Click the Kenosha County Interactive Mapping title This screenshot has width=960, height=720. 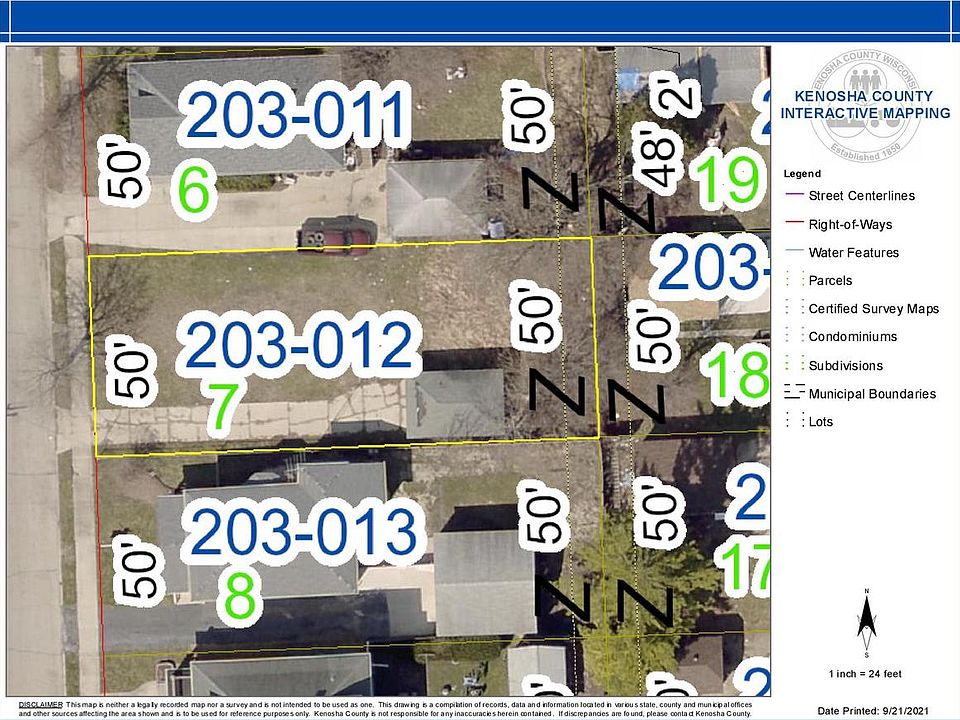[x=865, y=105]
